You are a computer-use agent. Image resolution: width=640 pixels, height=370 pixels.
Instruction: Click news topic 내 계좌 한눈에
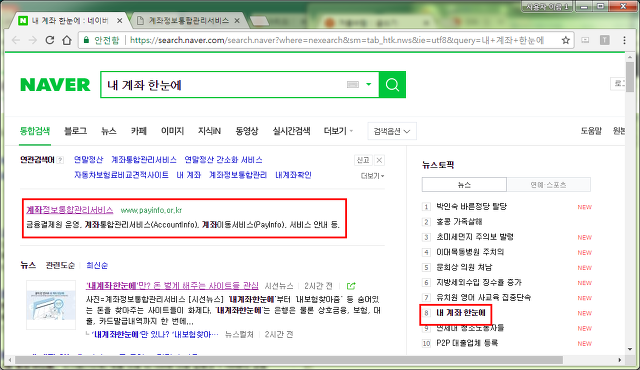(x=461, y=313)
